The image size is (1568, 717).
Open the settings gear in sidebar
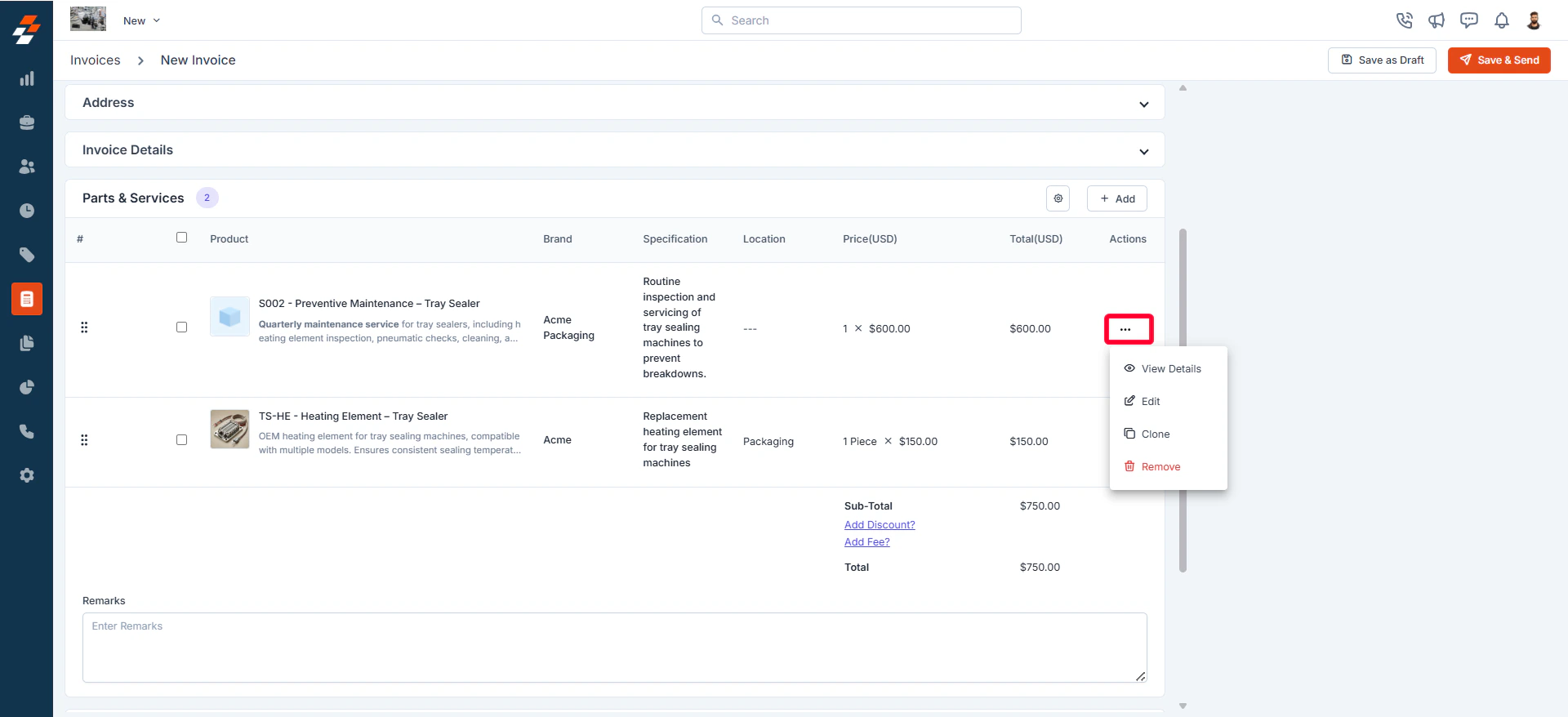(27, 475)
